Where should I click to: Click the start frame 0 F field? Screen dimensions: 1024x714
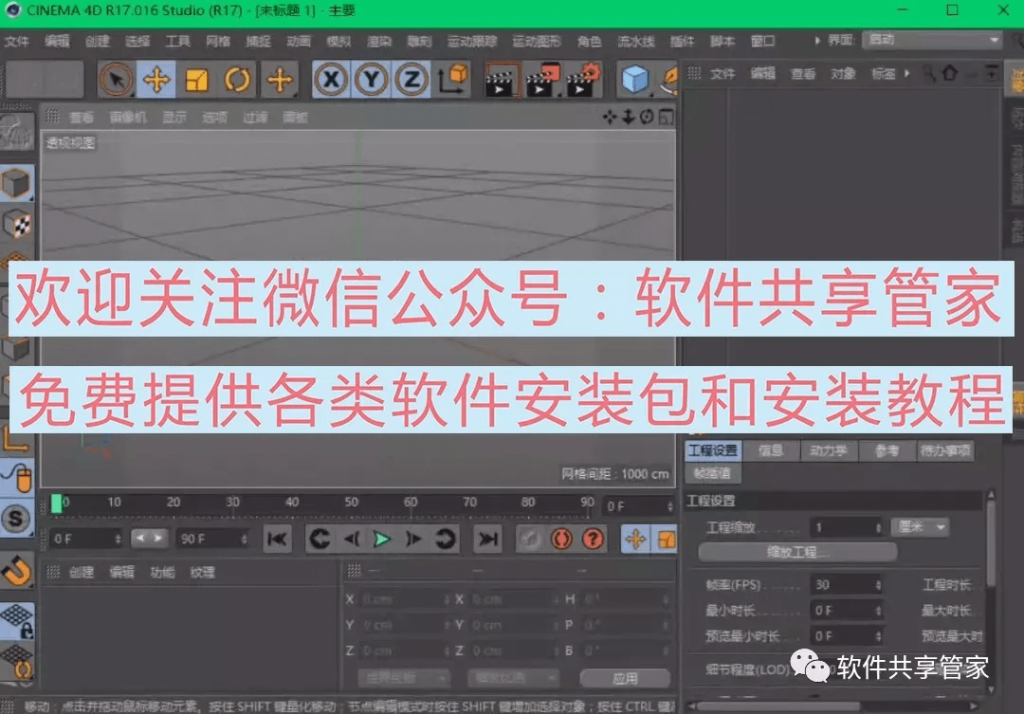pos(85,539)
